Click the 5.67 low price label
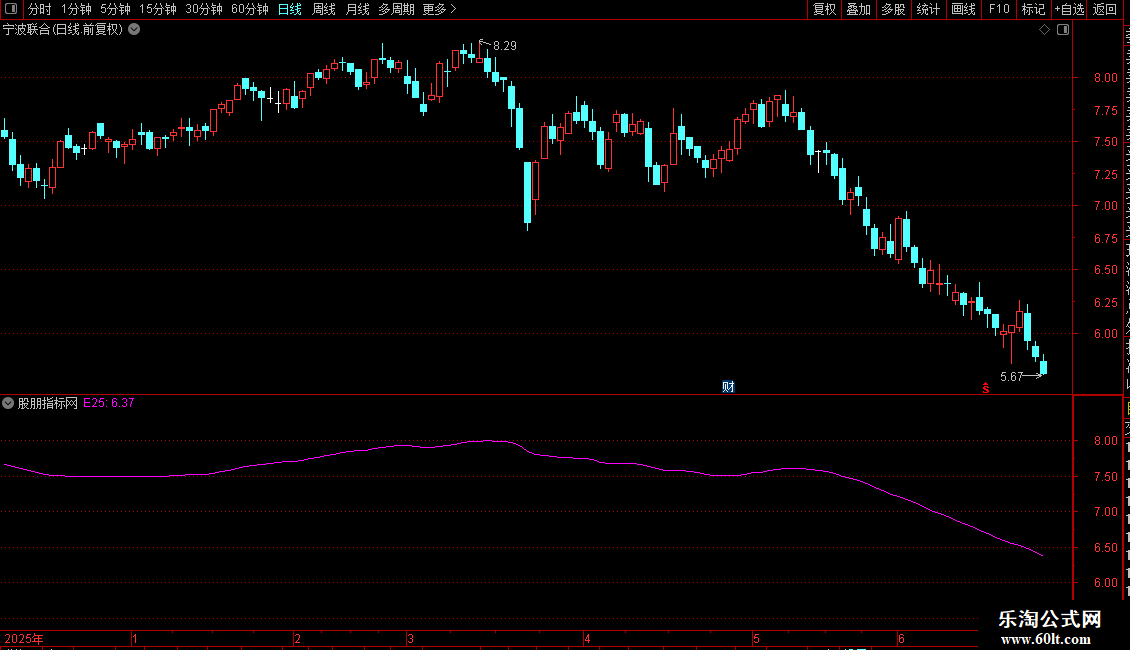Image resolution: width=1130 pixels, height=650 pixels. click(1012, 377)
